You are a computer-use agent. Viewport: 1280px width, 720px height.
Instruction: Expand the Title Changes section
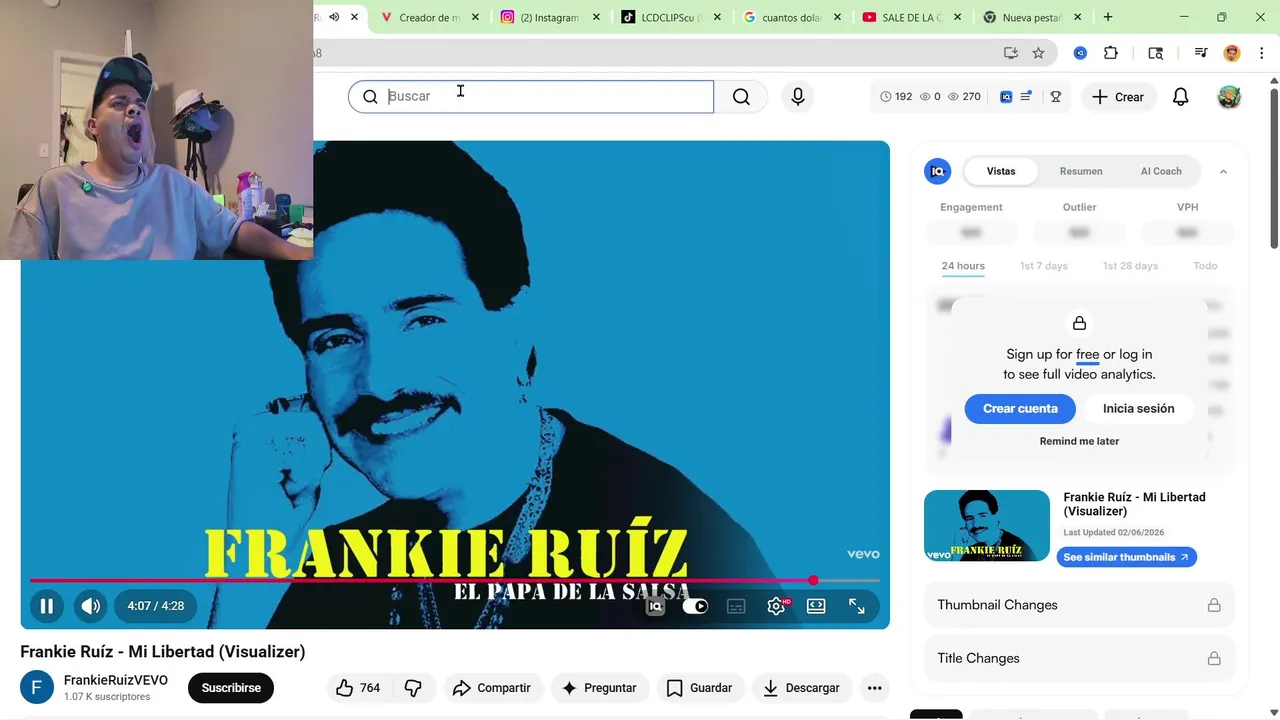click(x=1079, y=658)
